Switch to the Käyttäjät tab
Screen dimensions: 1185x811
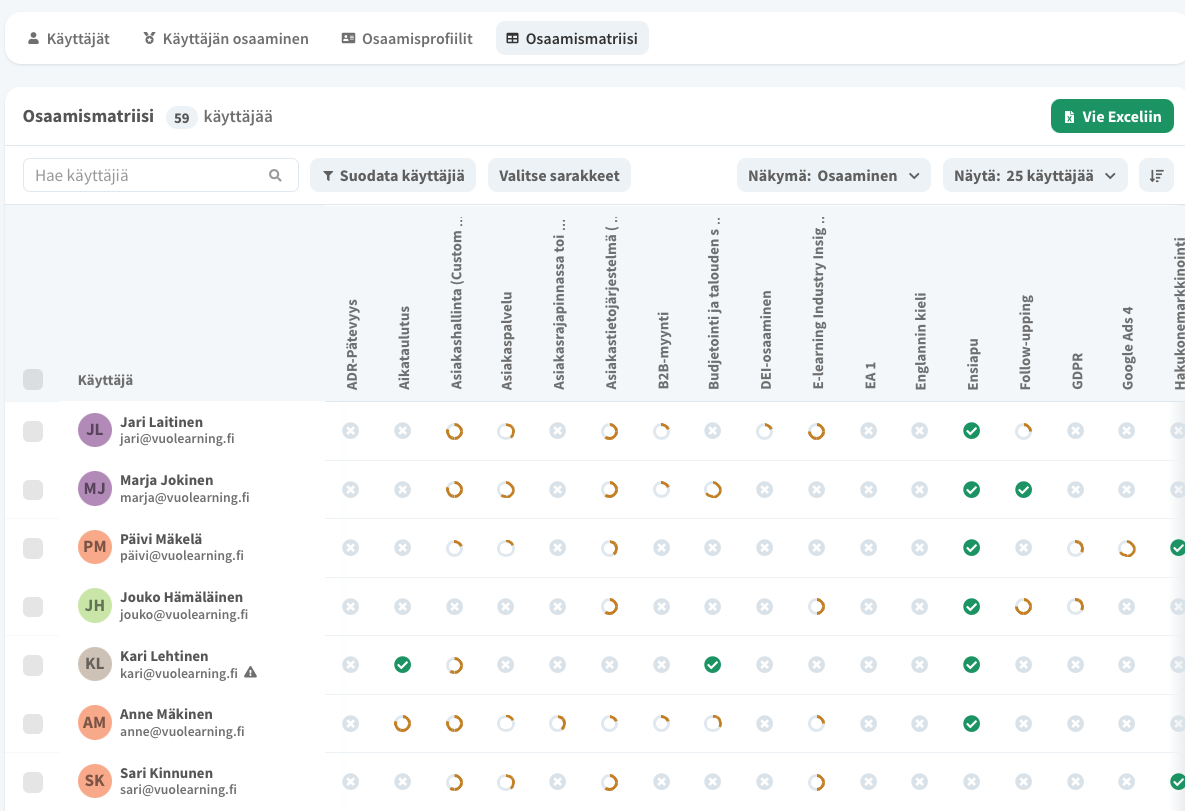(x=68, y=39)
